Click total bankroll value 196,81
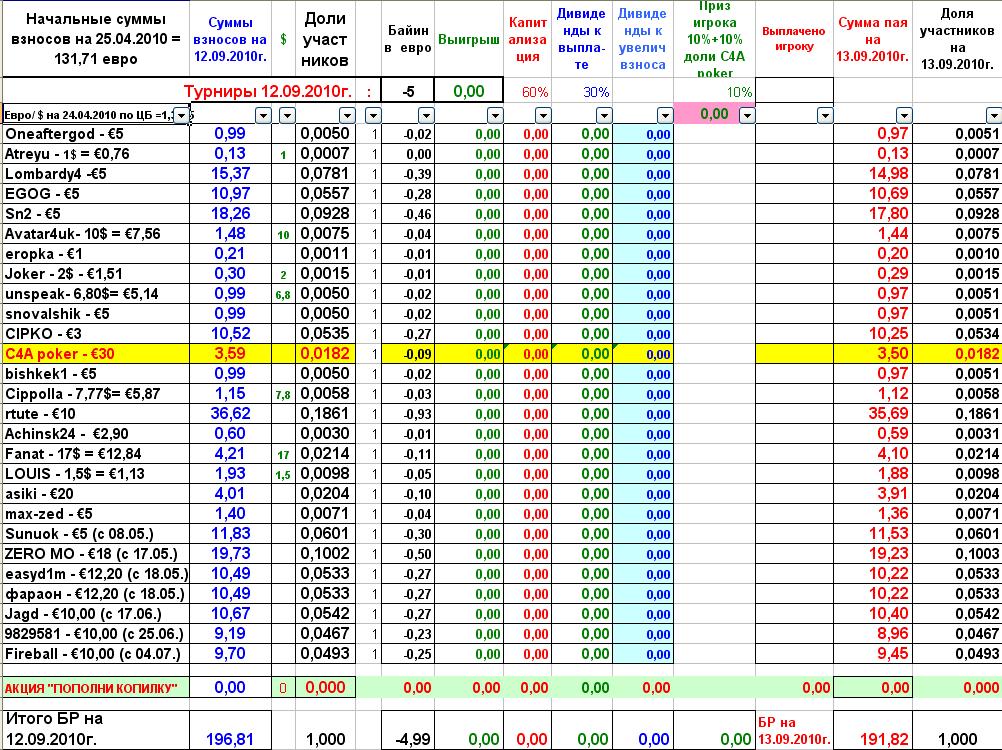This screenshot has width=1002, height=750. coord(230,739)
